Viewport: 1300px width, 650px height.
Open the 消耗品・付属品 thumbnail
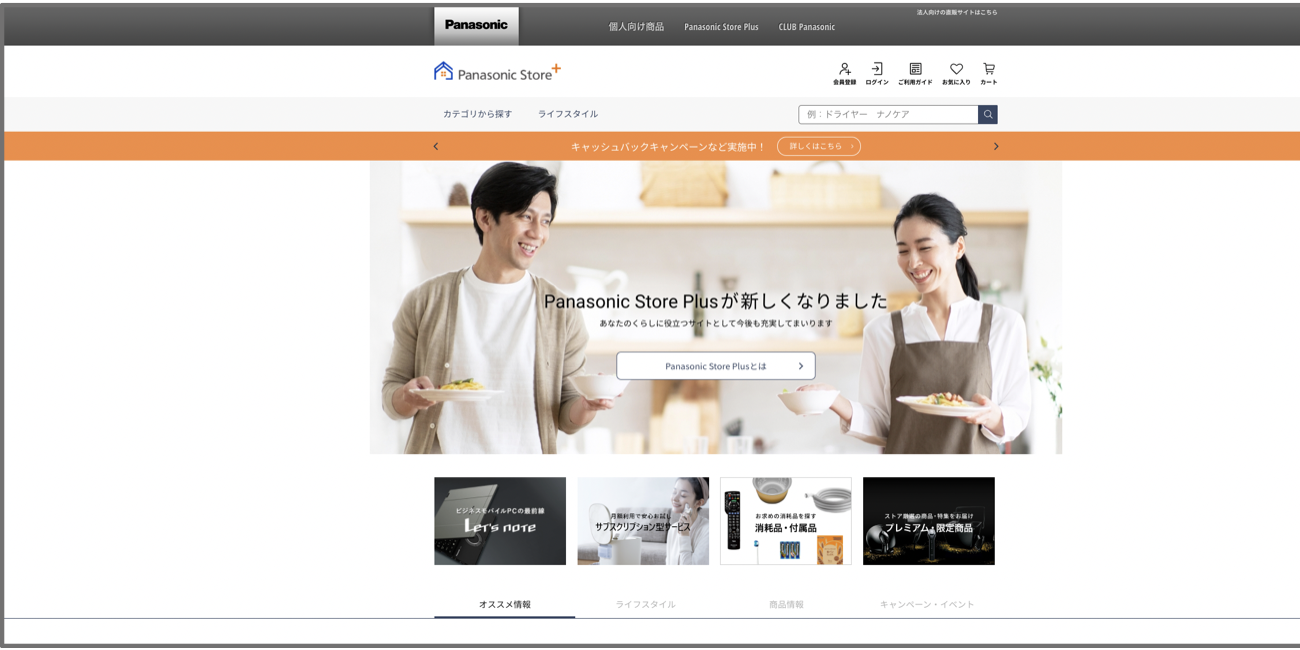tap(786, 521)
